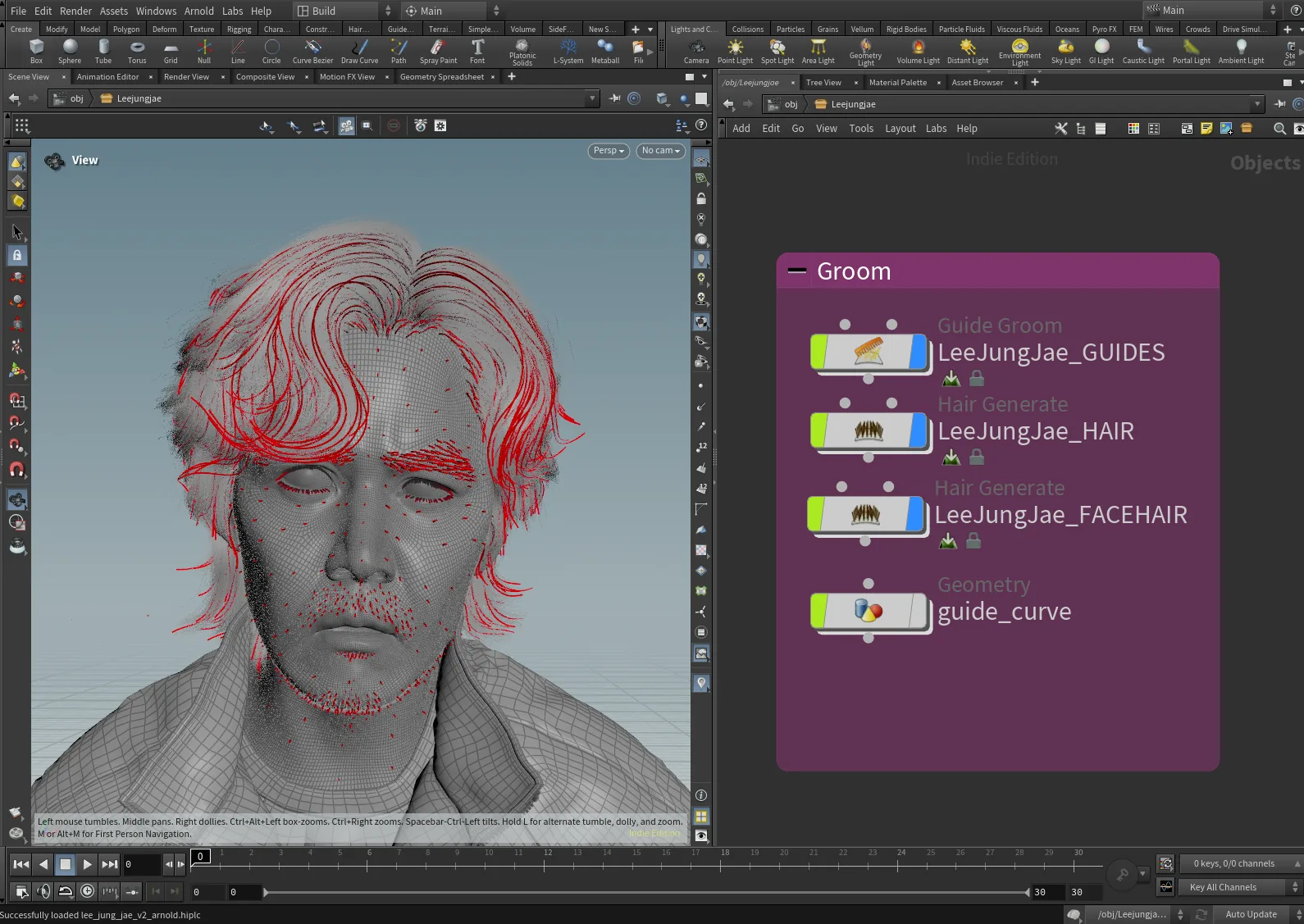The width and height of the screenshot is (1304, 924).
Task: Open the Arnold menu
Action: [x=198, y=11]
